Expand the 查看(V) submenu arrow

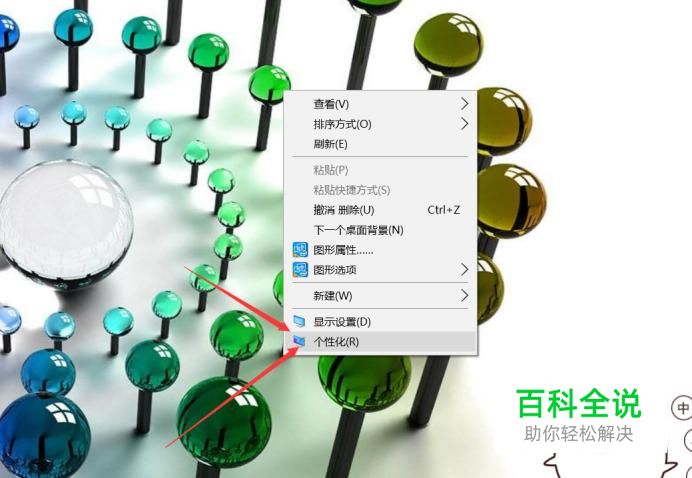click(464, 104)
